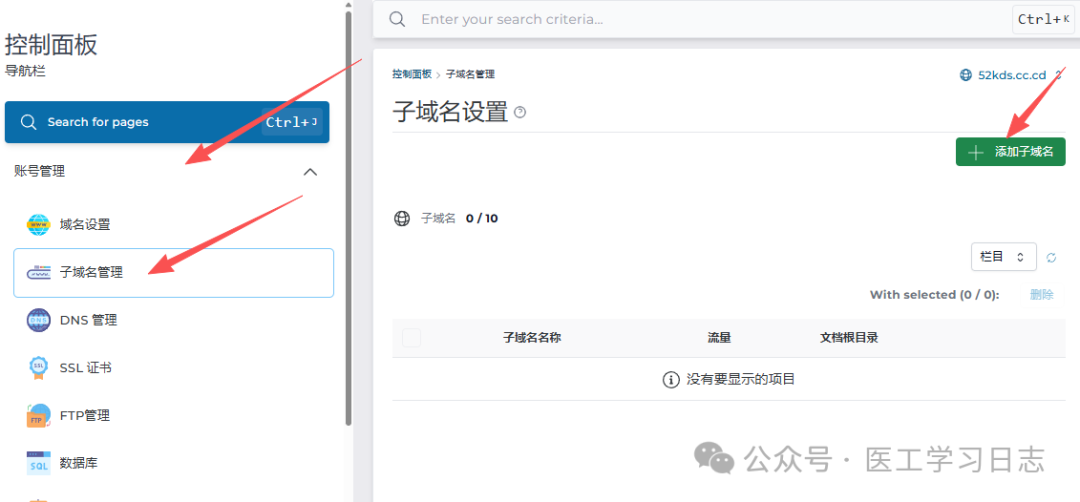The height and width of the screenshot is (502, 1080).
Task: Click the search magnifier icon in top bar
Action: click(397, 19)
